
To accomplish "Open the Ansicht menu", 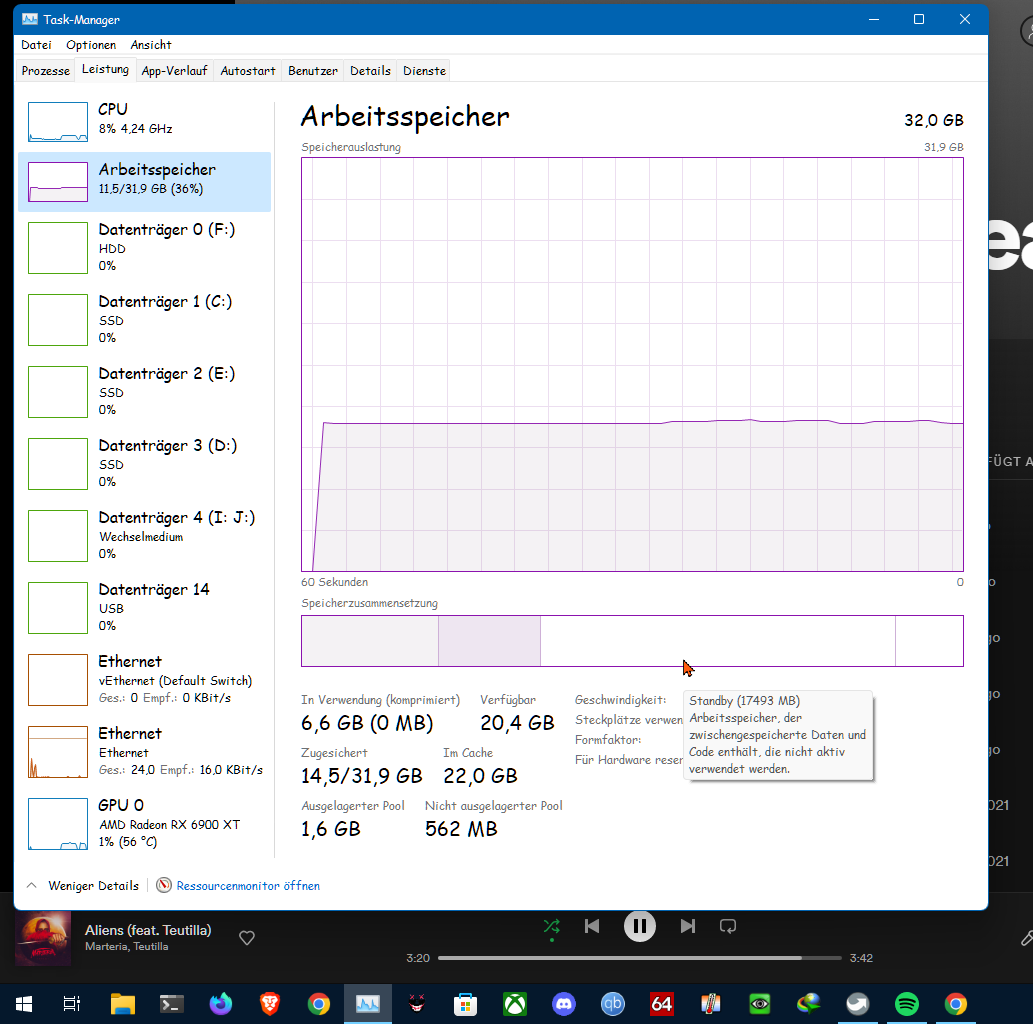I will click(x=151, y=45).
